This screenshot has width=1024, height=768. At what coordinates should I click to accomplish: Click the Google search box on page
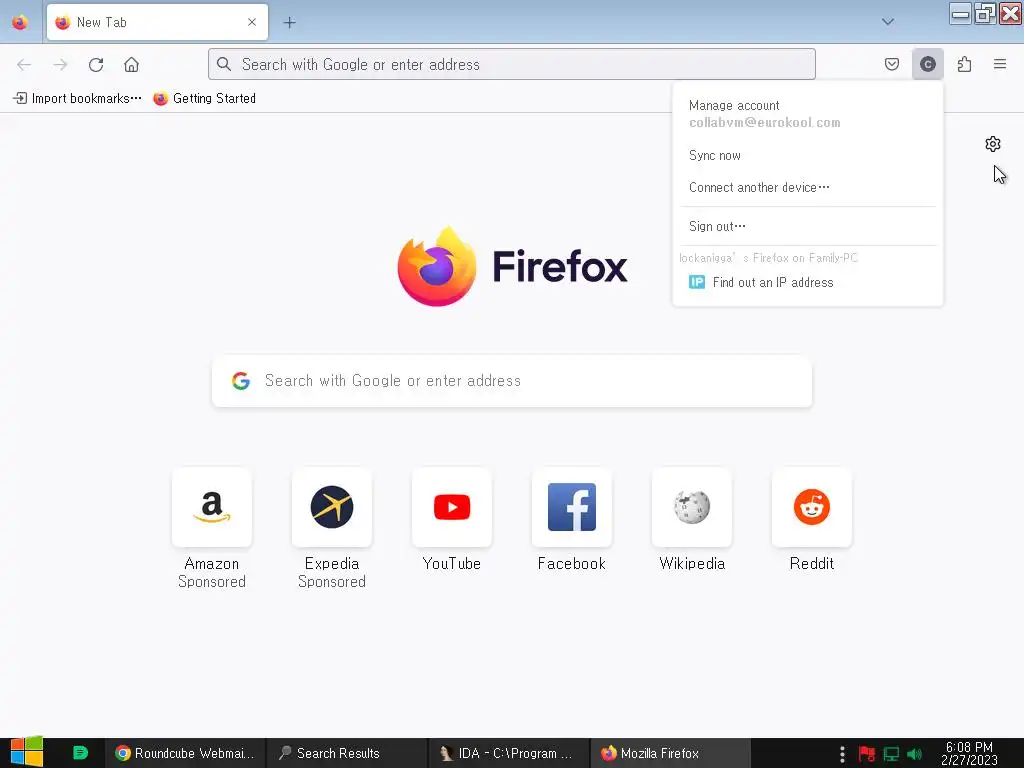[511, 381]
